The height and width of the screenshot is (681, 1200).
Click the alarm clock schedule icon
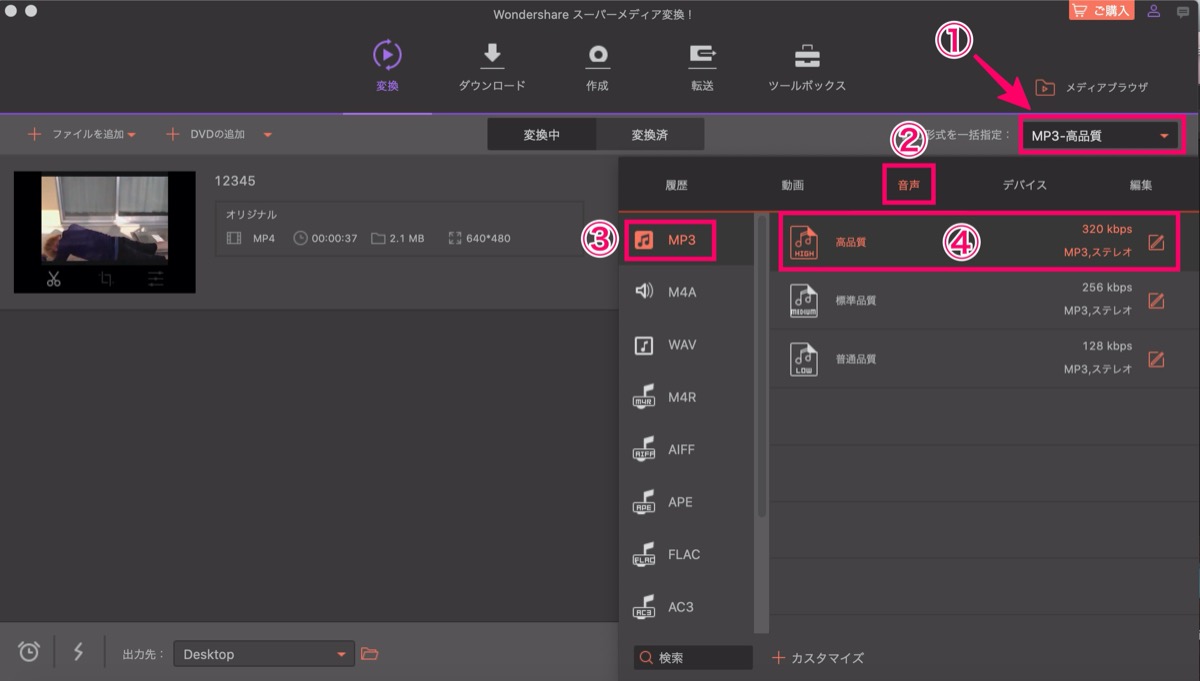(x=29, y=651)
